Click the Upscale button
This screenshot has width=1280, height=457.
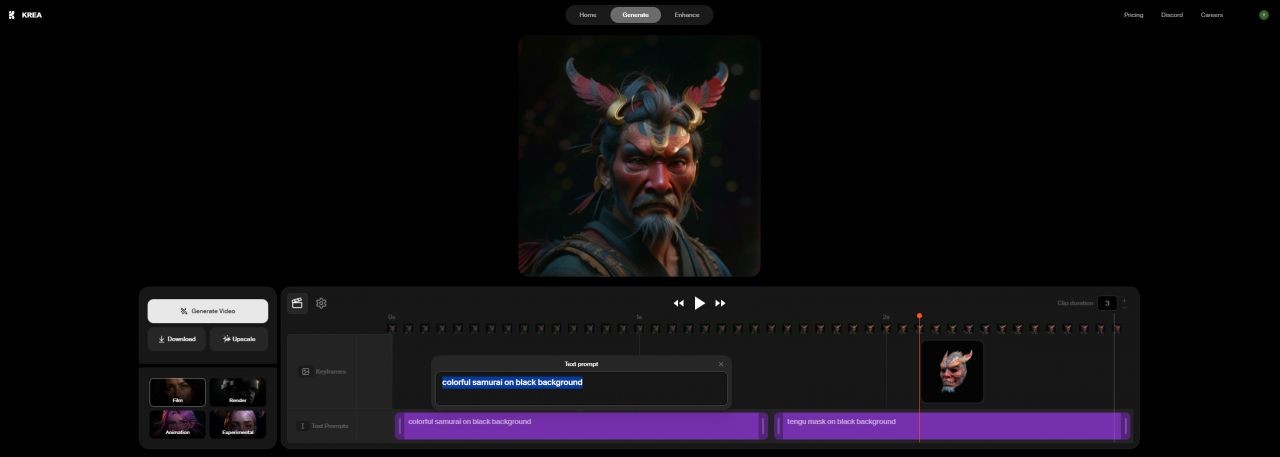coord(239,339)
